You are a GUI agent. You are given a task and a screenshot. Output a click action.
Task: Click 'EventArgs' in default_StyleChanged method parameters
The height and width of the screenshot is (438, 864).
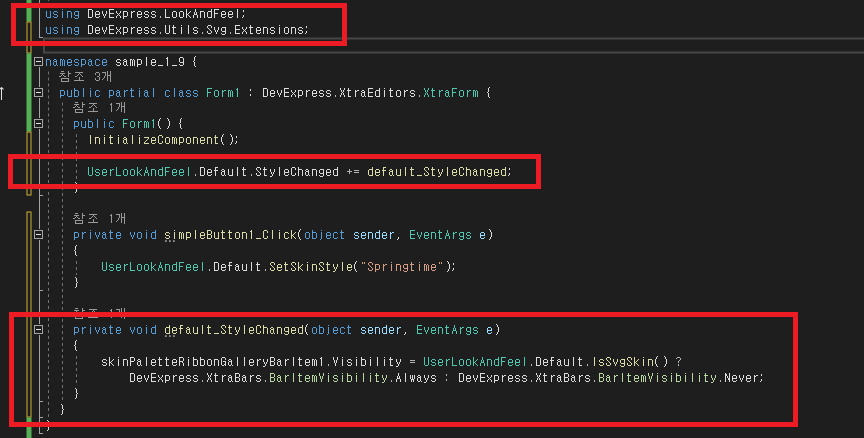click(x=447, y=329)
